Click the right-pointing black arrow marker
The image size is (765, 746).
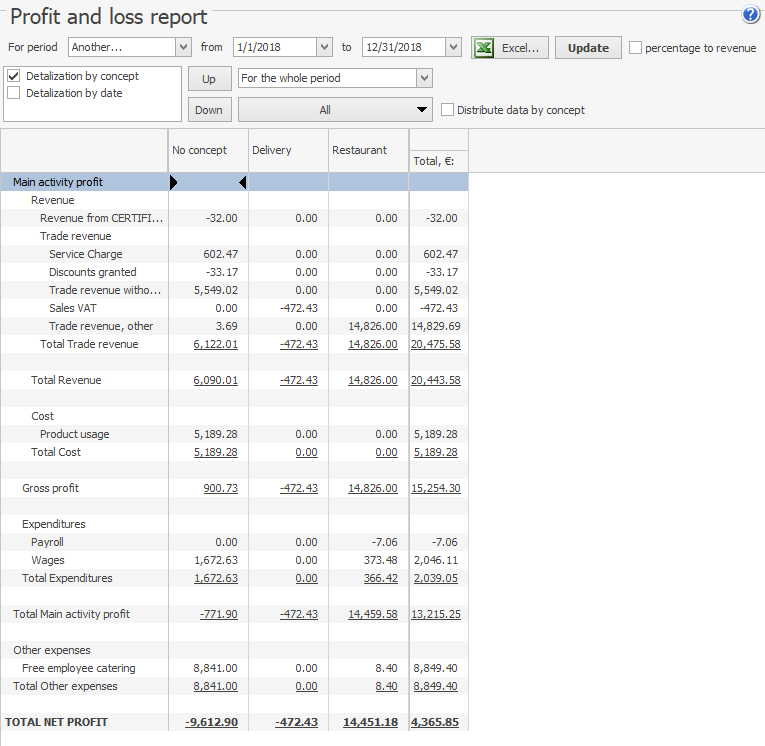[x=174, y=182]
